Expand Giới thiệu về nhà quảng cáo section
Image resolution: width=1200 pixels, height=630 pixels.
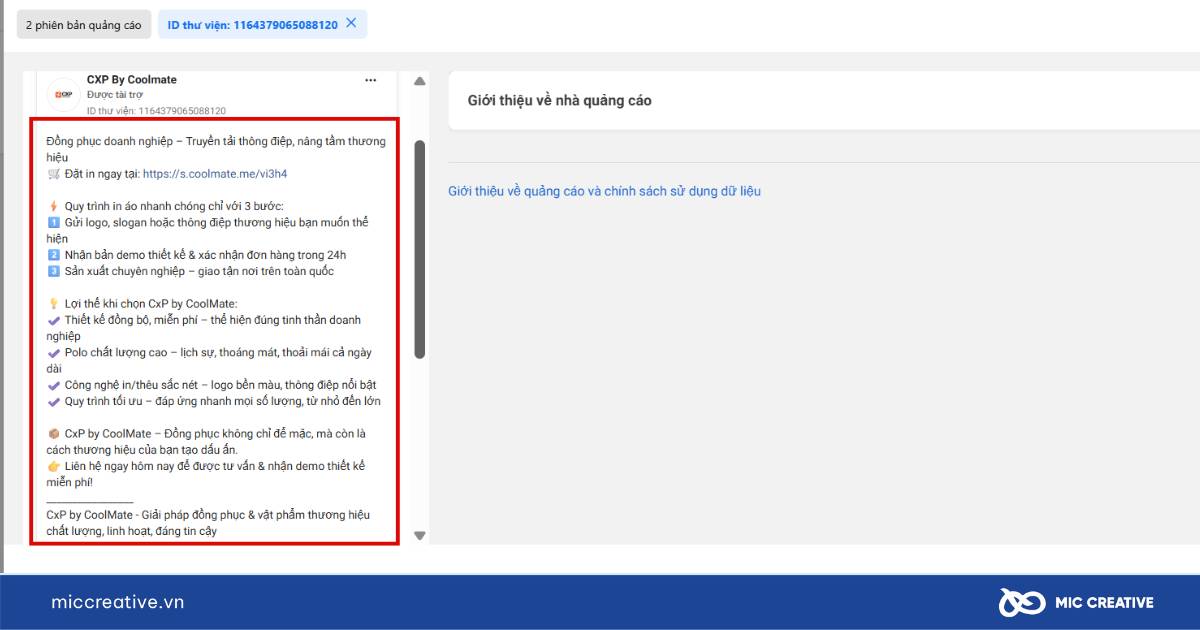pyautogui.click(x=560, y=101)
